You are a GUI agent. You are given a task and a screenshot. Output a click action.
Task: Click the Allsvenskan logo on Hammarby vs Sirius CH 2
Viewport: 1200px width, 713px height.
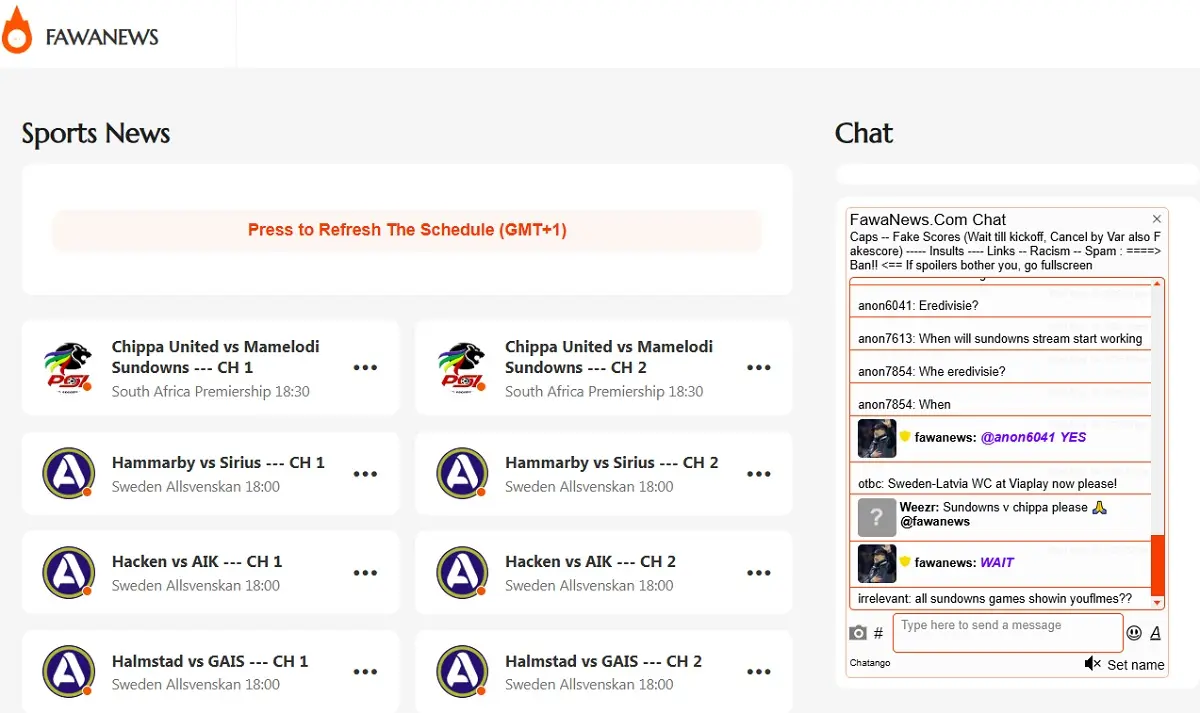click(462, 473)
